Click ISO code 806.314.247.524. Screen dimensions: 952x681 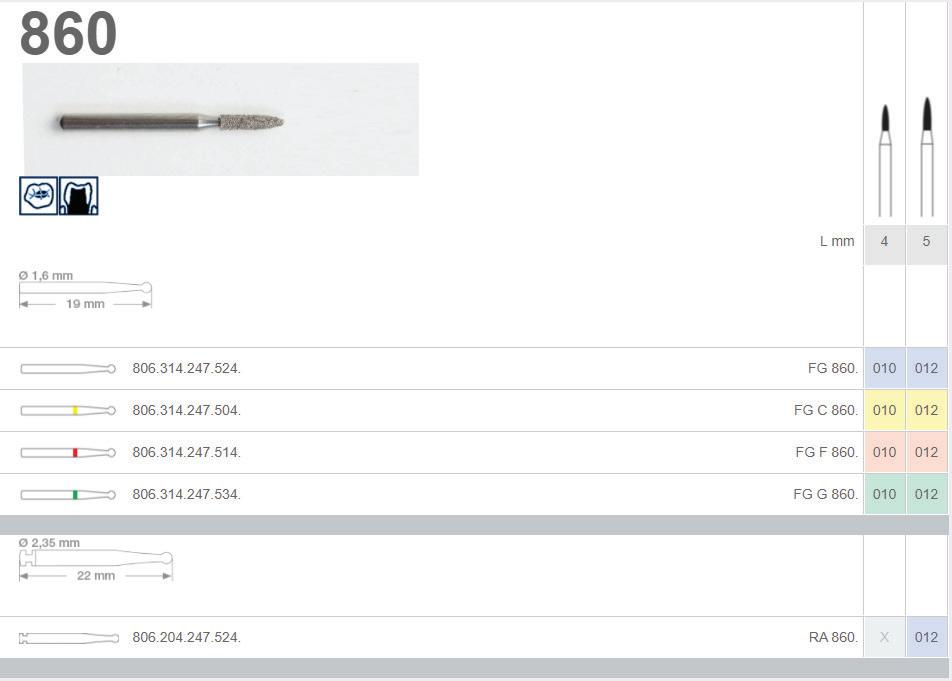pyautogui.click(x=186, y=368)
